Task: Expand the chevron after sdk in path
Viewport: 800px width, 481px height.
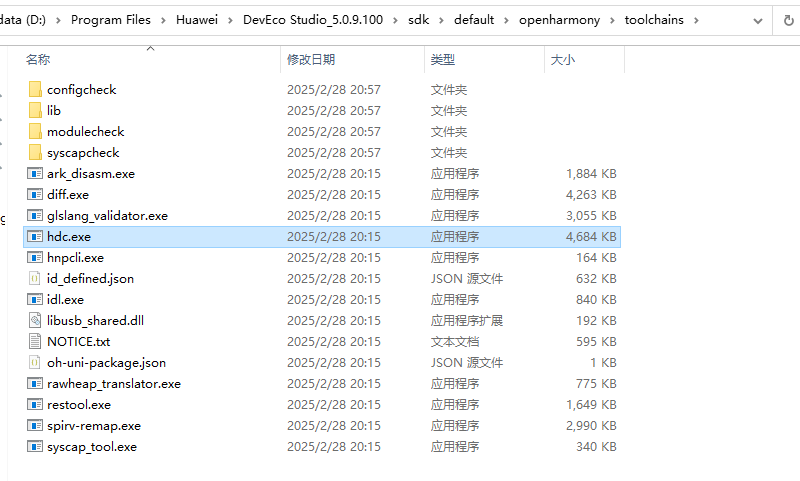Action: [x=441, y=20]
